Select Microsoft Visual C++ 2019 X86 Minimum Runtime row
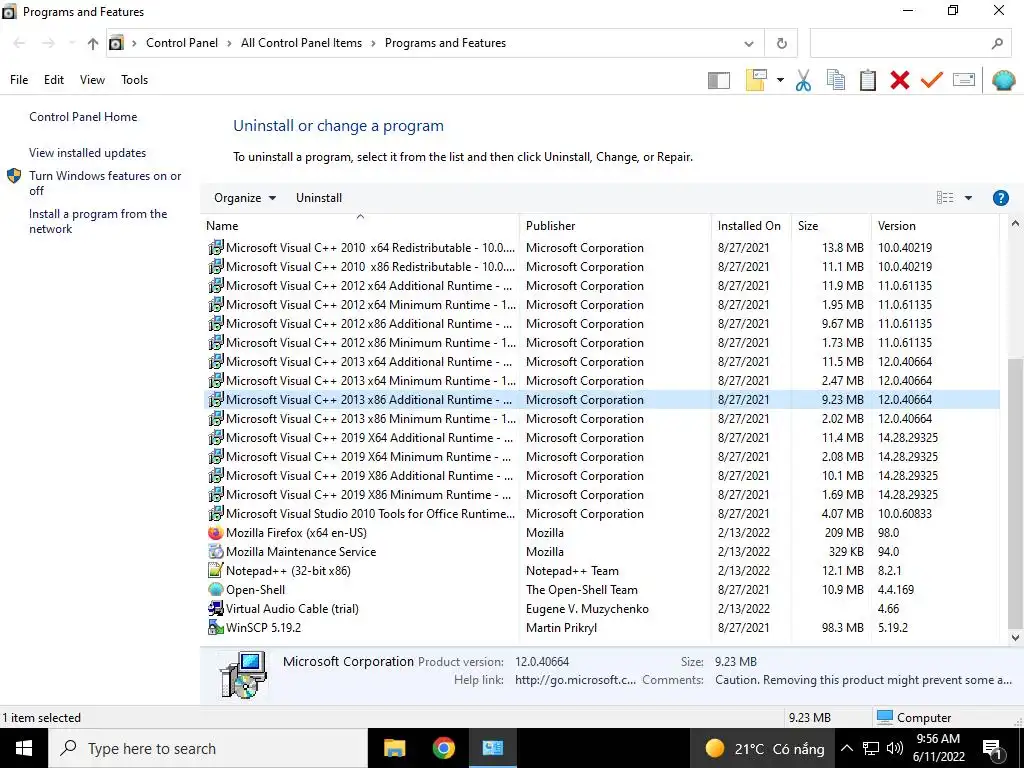Screen dimensions: 1024x768 (x=602, y=495)
